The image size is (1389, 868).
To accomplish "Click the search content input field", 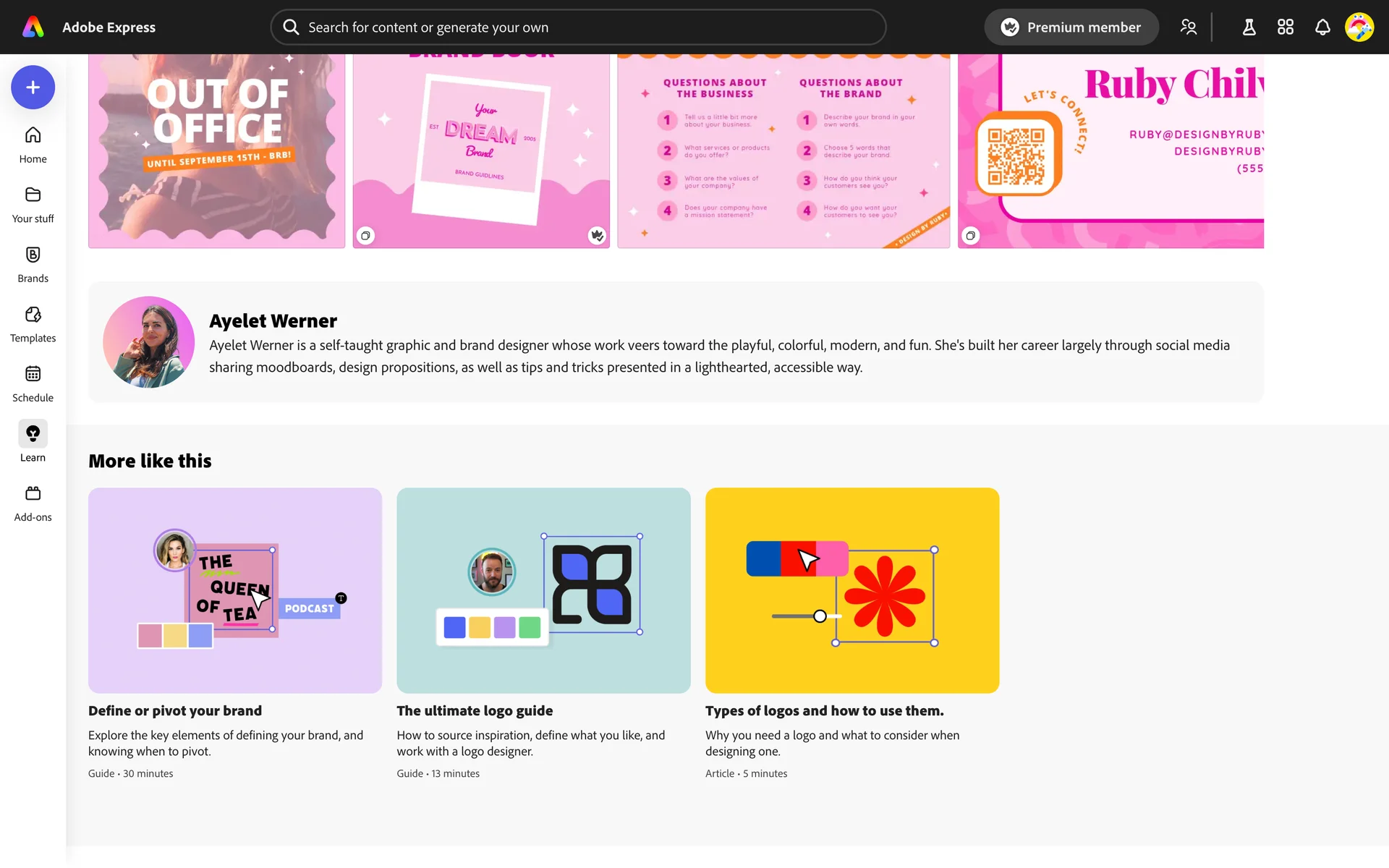I will [x=579, y=27].
